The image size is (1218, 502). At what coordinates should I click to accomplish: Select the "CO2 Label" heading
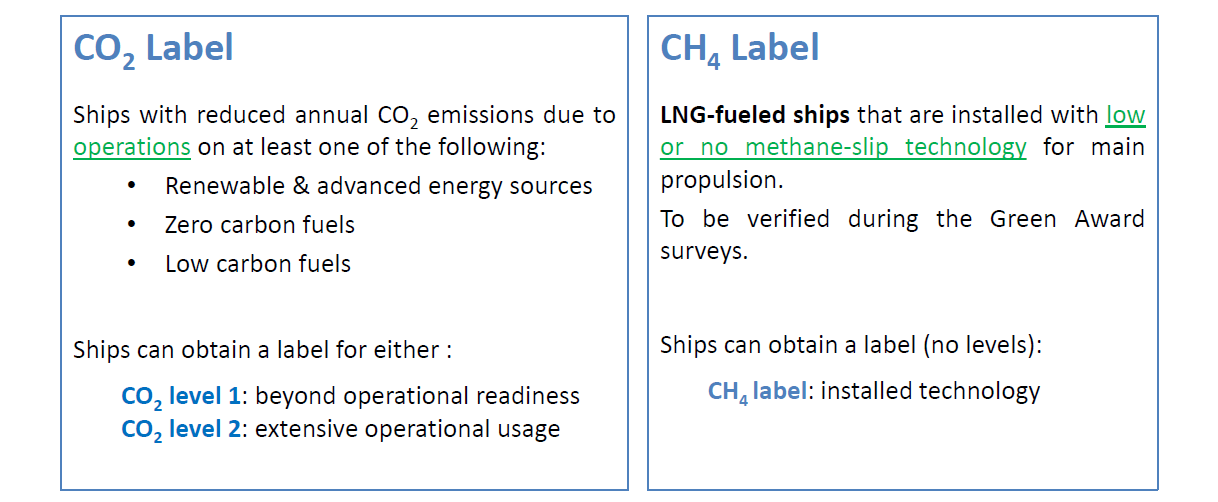pyautogui.click(x=153, y=48)
